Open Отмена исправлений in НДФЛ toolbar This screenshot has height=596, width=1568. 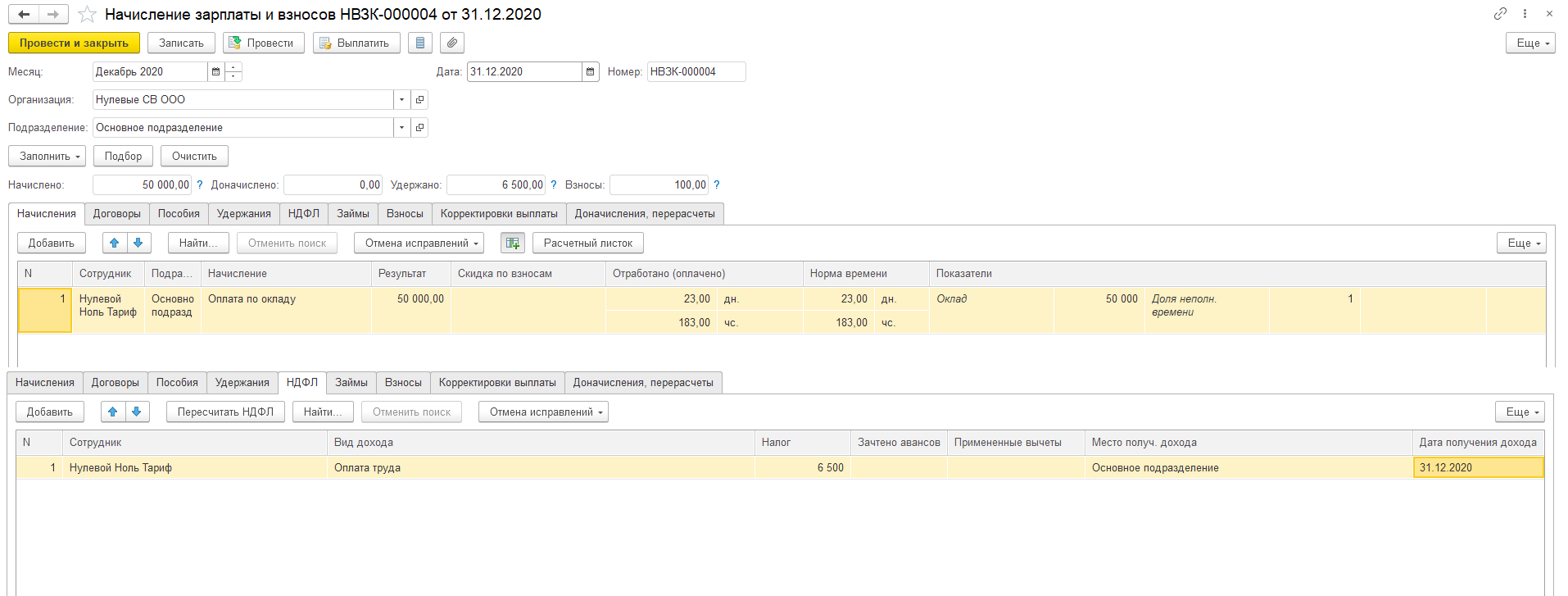coord(543,412)
